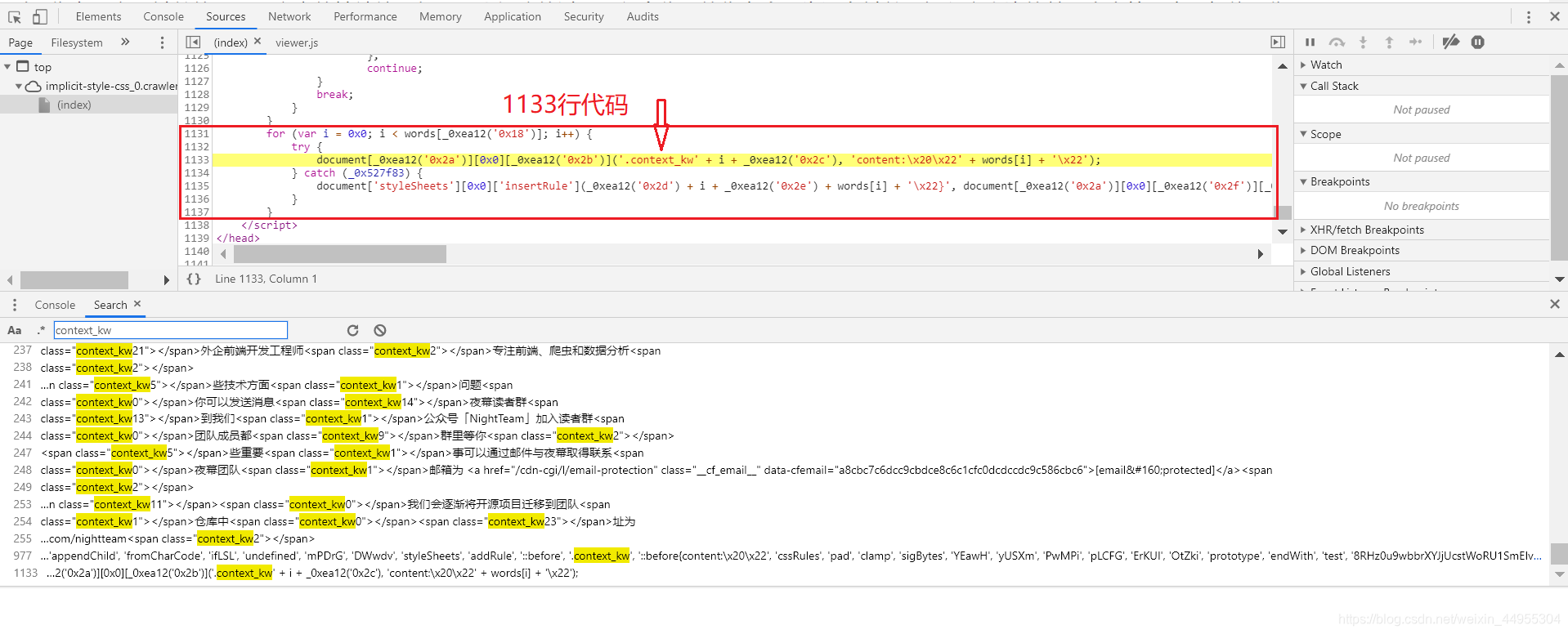Open the Application tab
This screenshot has height=634, width=1568.
513,16
